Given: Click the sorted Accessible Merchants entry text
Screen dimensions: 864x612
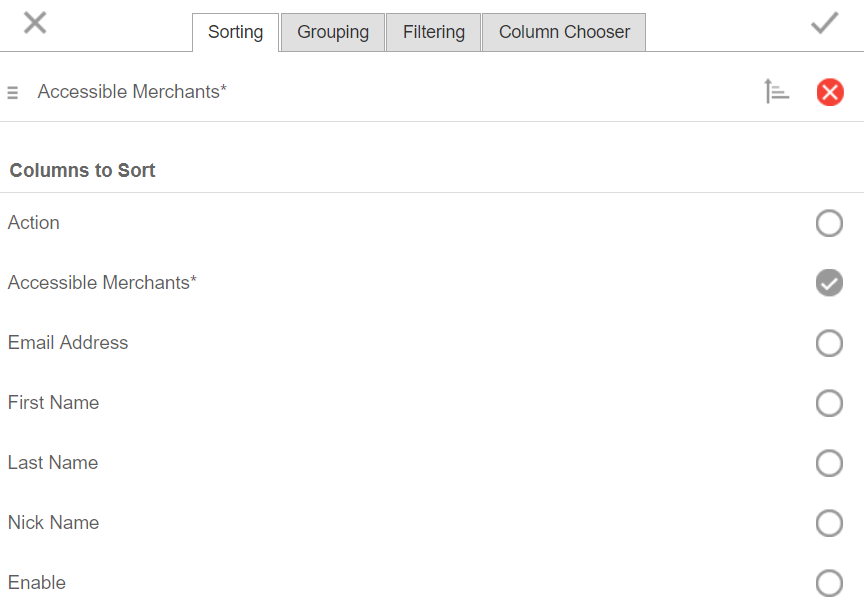Looking at the screenshot, I should coord(132,92).
